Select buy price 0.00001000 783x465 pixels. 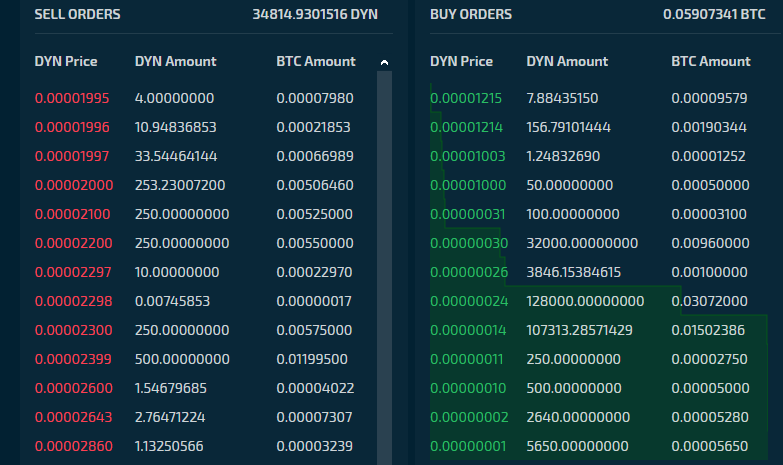click(x=468, y=185)
